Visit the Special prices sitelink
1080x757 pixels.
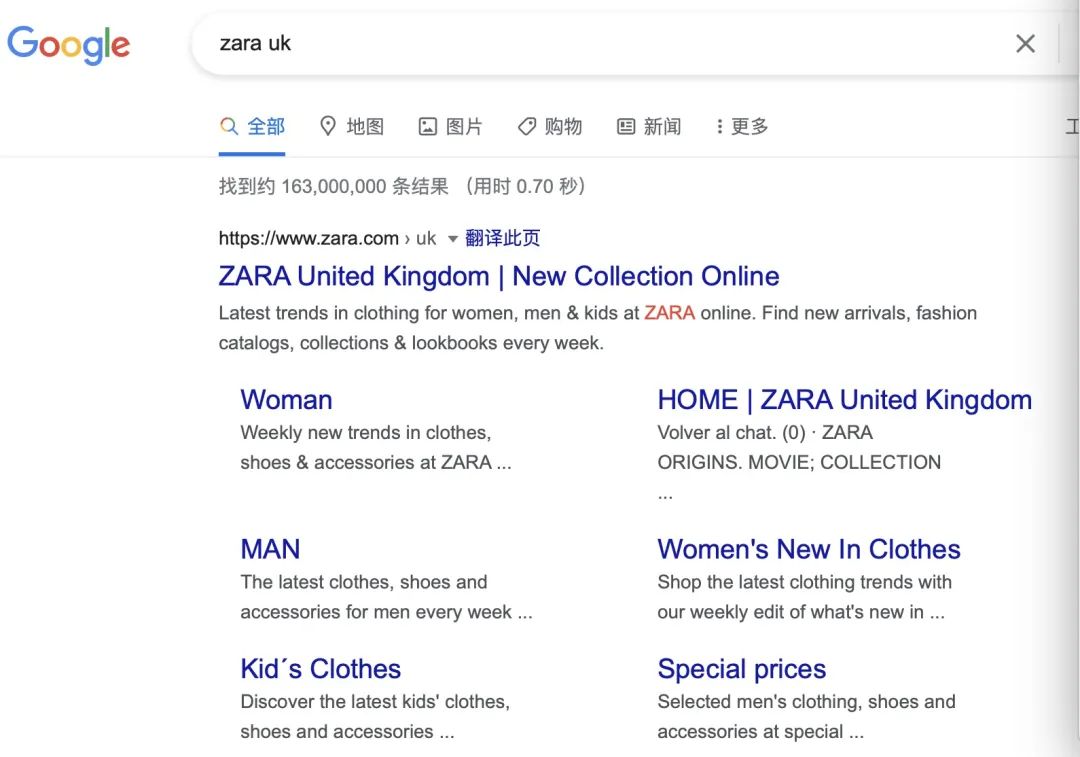pyautogui.click(x=741, y=669)
